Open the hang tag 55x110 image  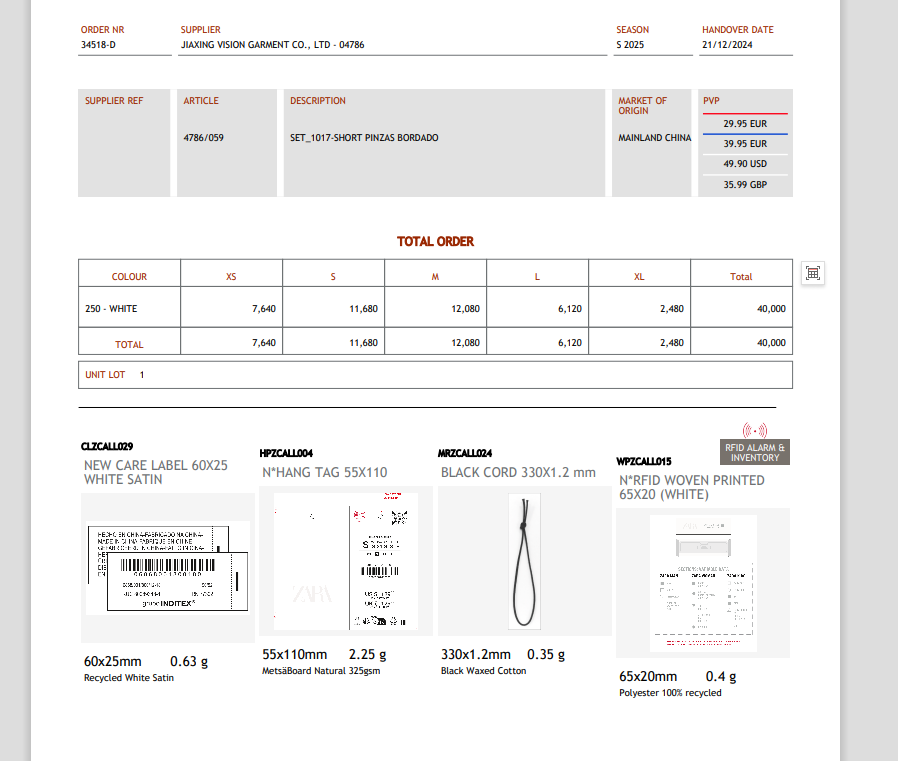click(345, 560)
